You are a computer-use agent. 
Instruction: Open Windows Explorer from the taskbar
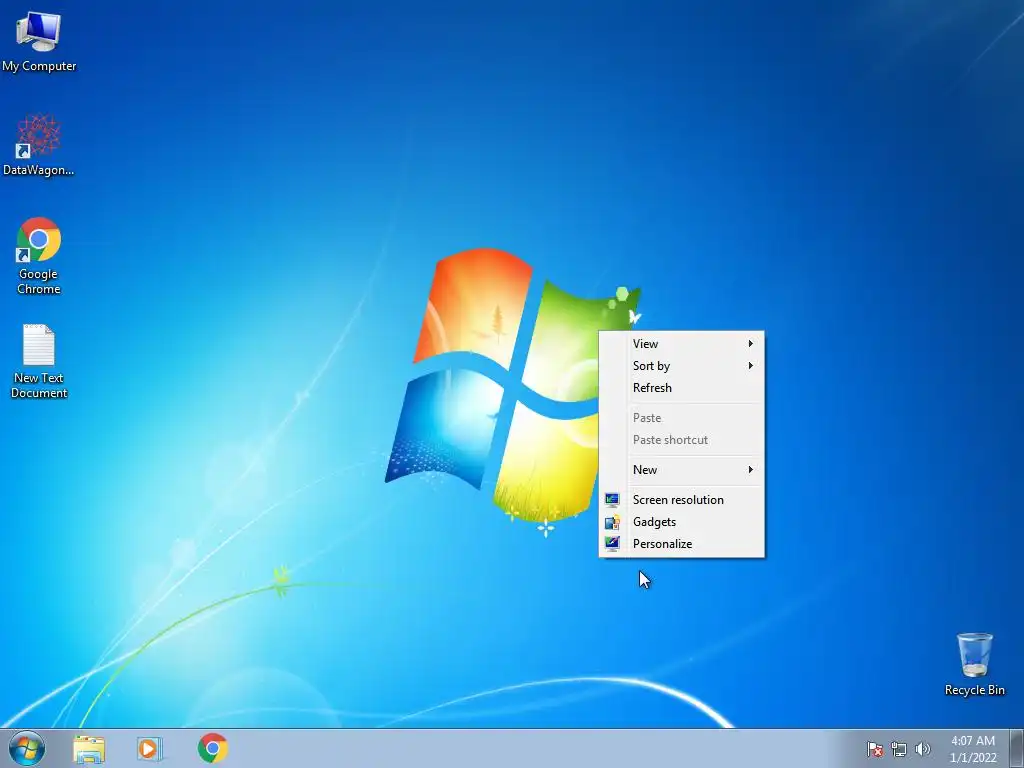pyautogui.click(x=89, y=749)
